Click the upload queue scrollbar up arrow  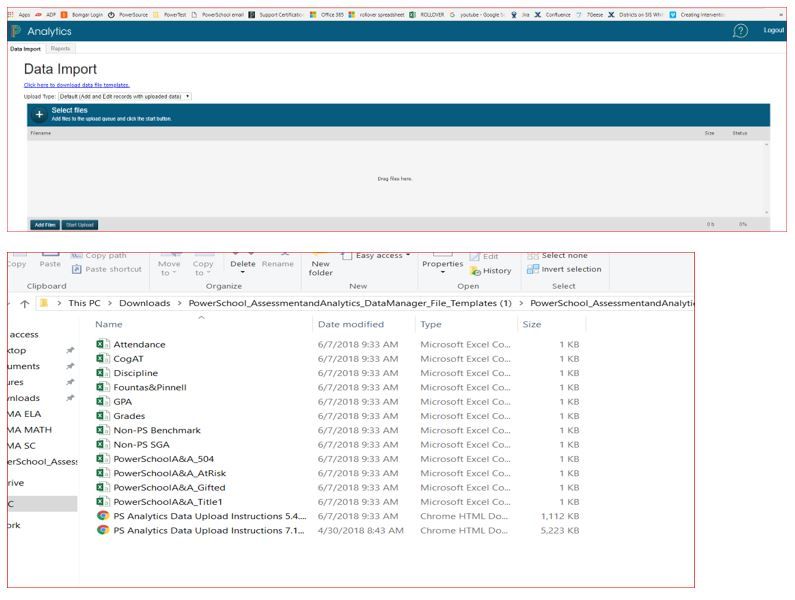[766, 145]
